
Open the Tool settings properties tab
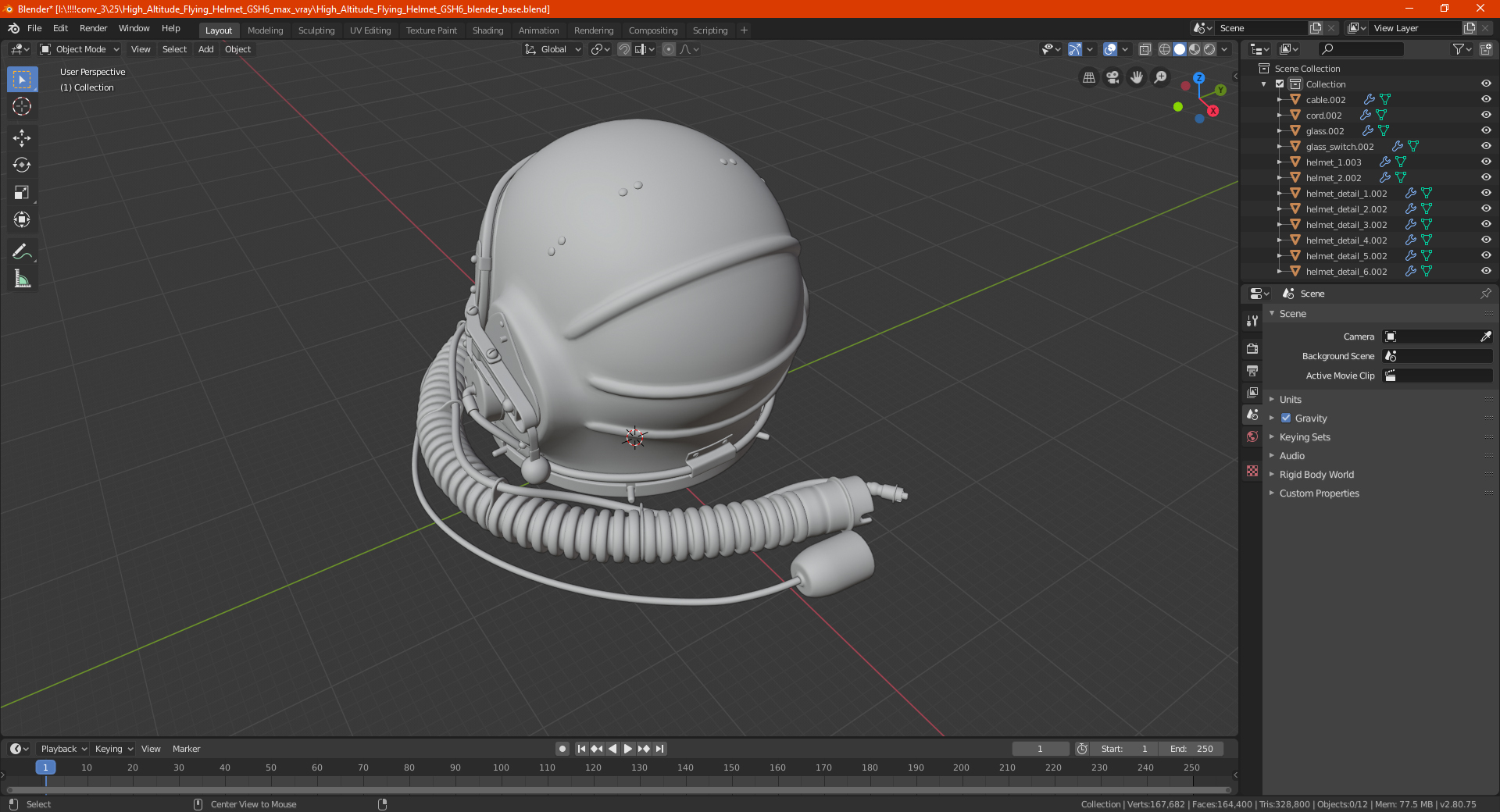pos(1252,320)
